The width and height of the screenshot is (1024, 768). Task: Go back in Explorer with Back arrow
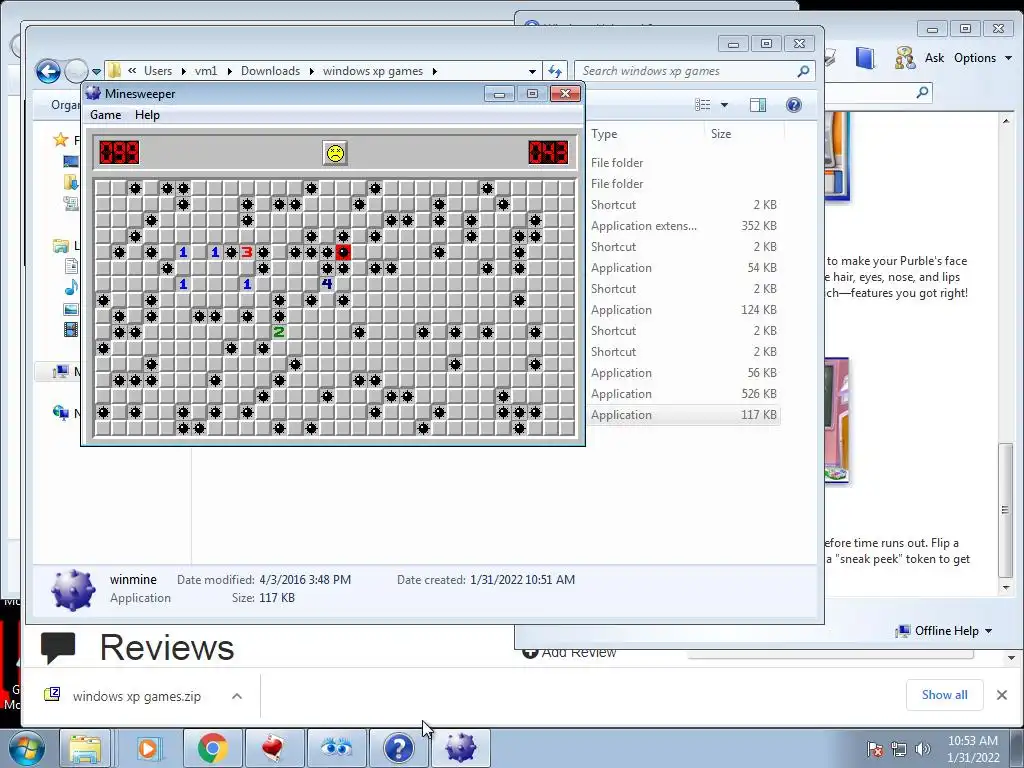(x=48, y=71)
